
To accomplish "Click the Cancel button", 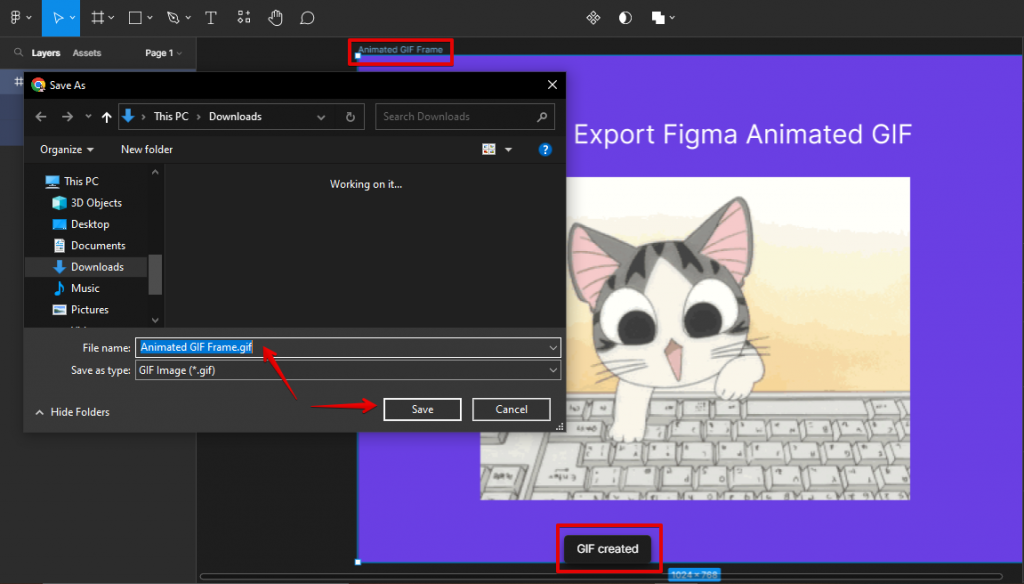I will (x=511, y=409).
